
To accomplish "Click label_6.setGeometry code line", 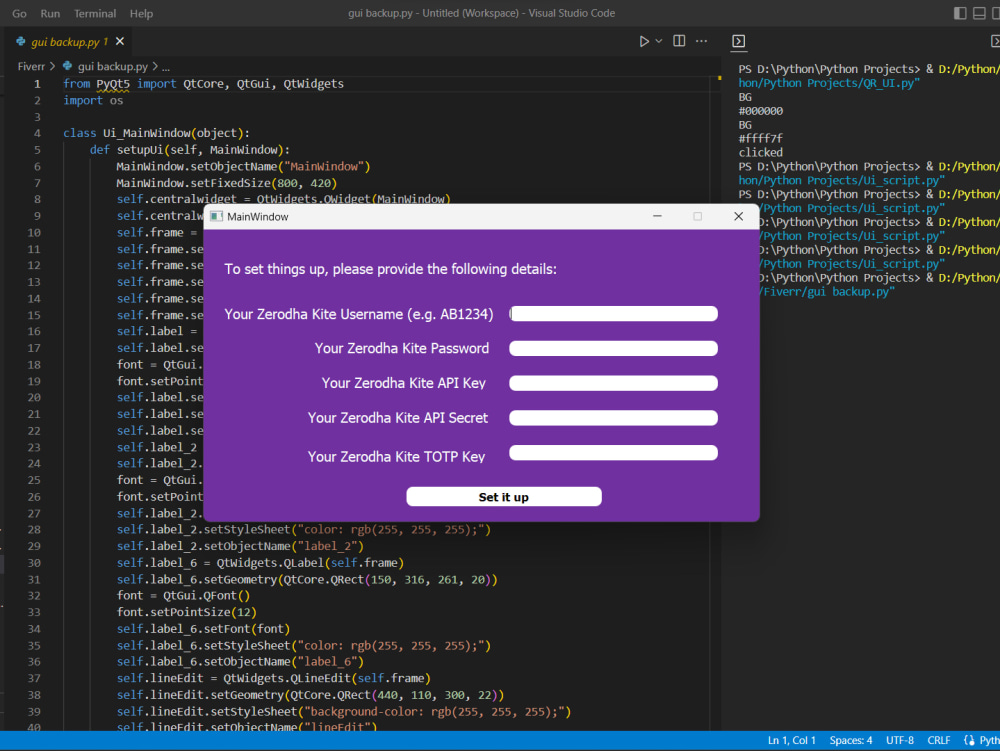I will click(x=307, y=580).
